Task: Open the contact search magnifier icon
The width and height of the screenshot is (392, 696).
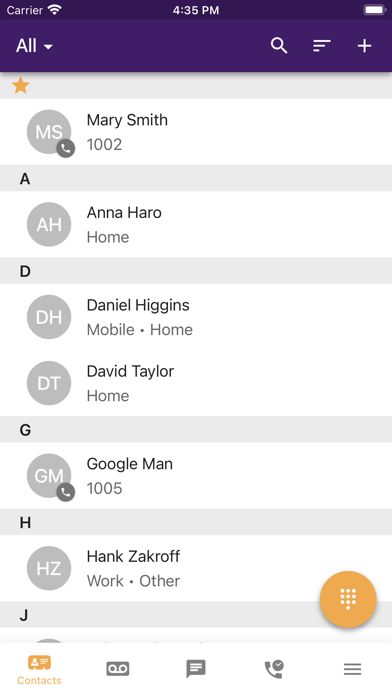Action: tap(279, 46)
